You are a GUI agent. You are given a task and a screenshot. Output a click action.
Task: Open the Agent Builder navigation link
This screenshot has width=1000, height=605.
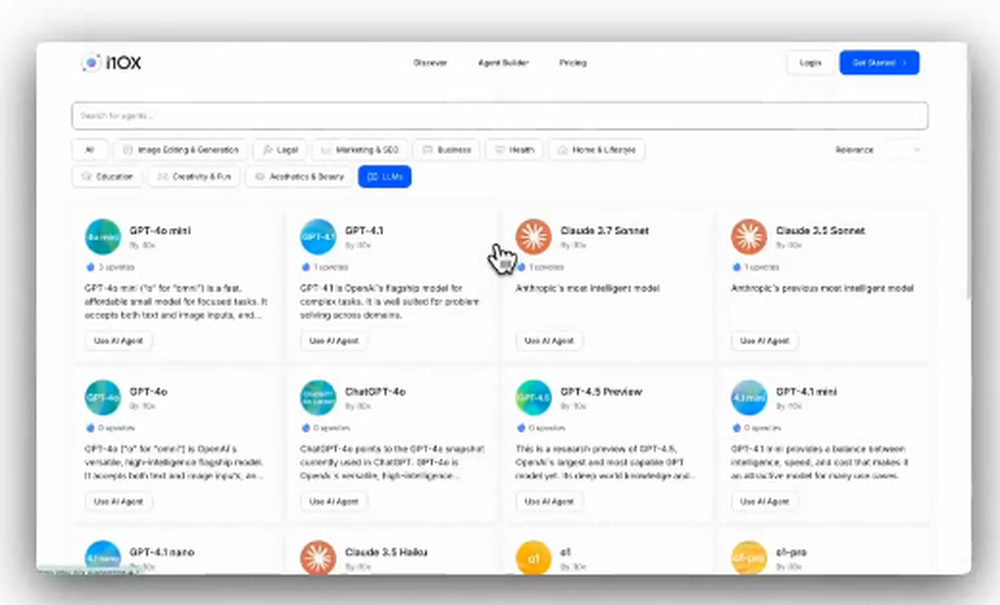[x=503, y=62]
